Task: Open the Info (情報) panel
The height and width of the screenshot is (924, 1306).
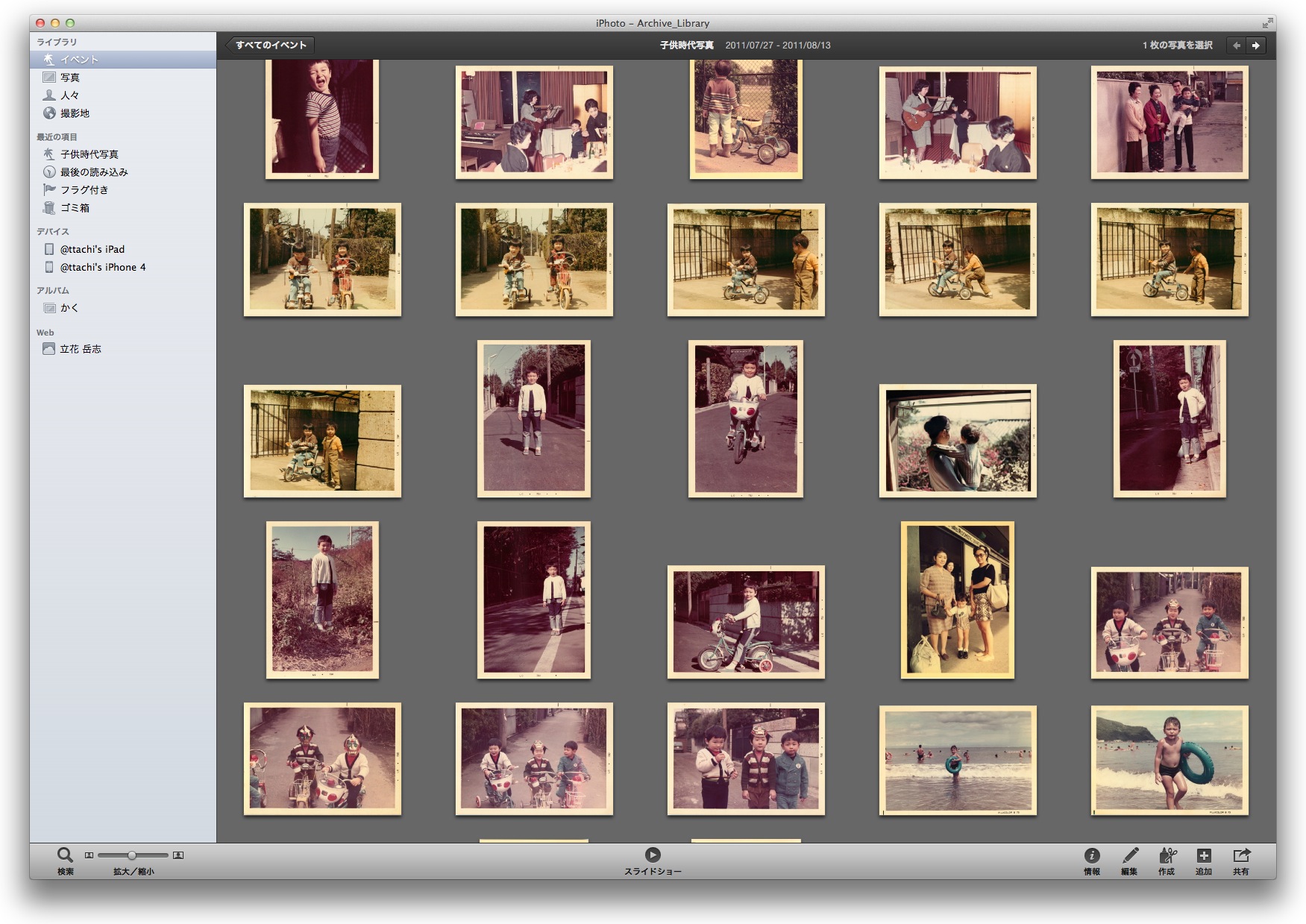Action: [1091, 856]
